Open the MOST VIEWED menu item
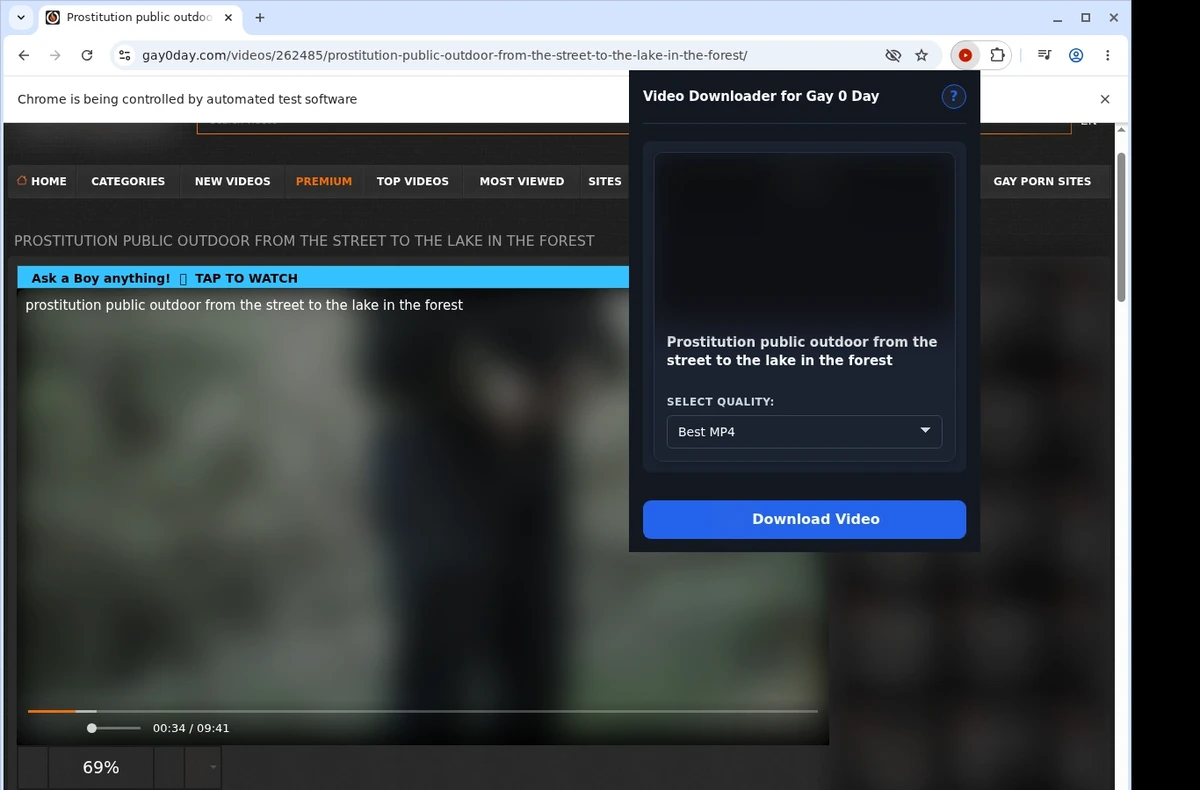 522,181
